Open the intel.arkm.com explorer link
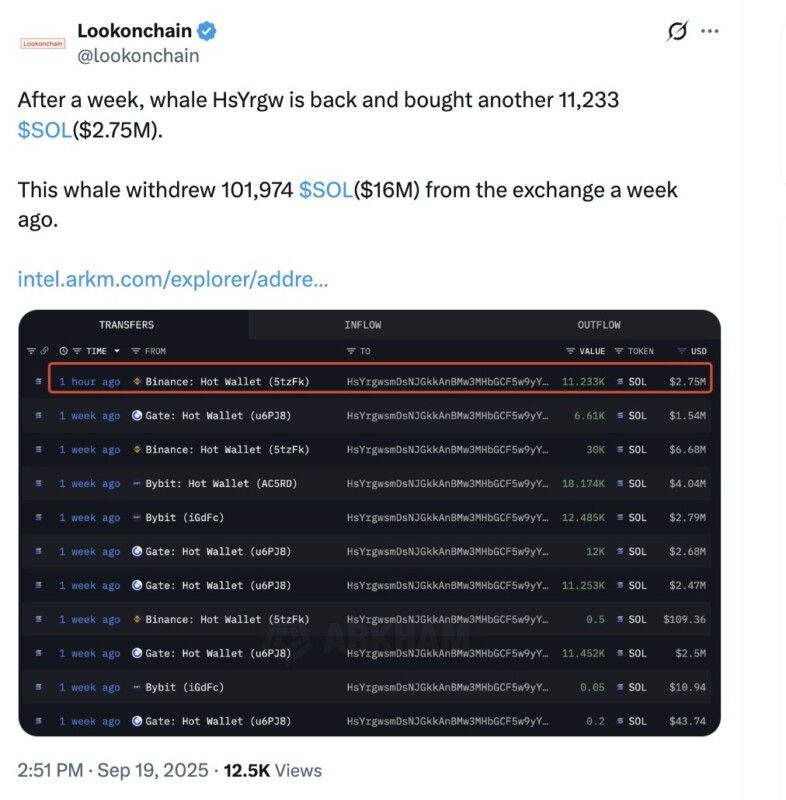 (173, 279)
